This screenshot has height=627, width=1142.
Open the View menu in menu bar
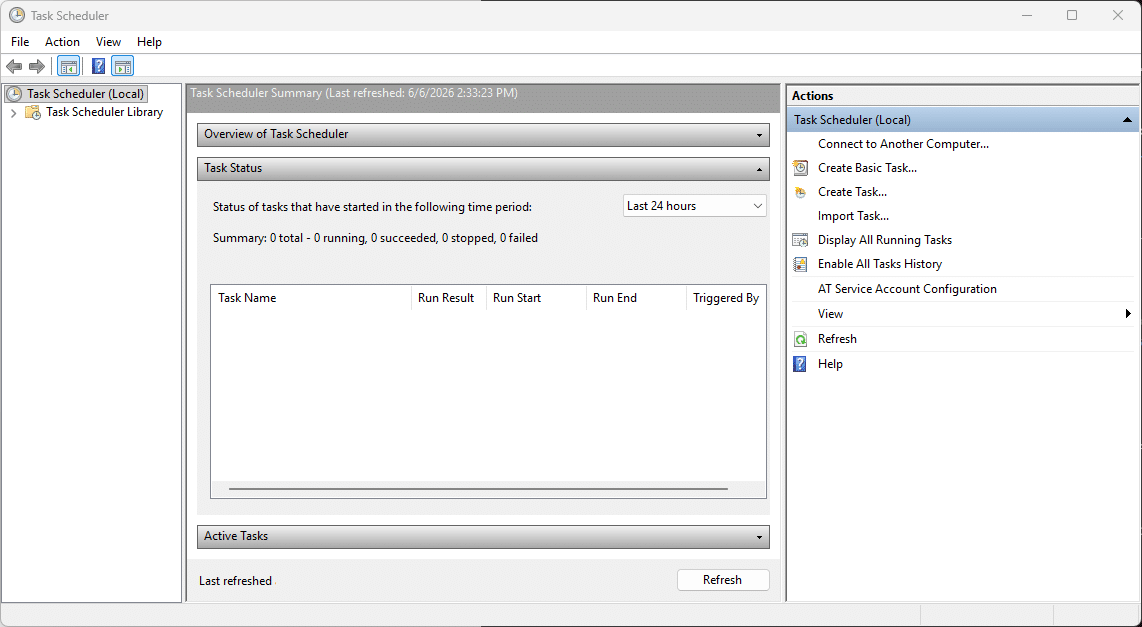[x=109, y=42]
